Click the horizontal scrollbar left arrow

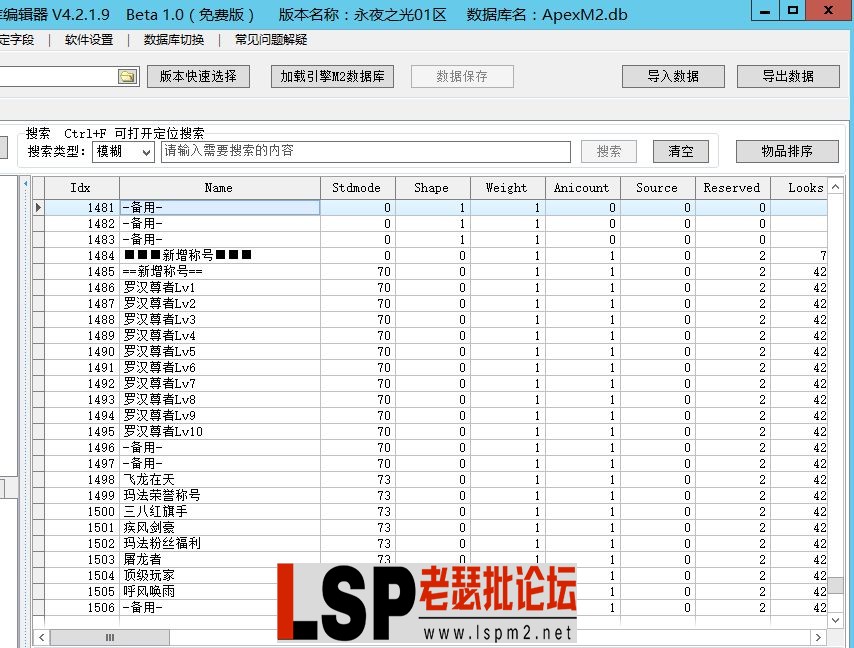41,637
